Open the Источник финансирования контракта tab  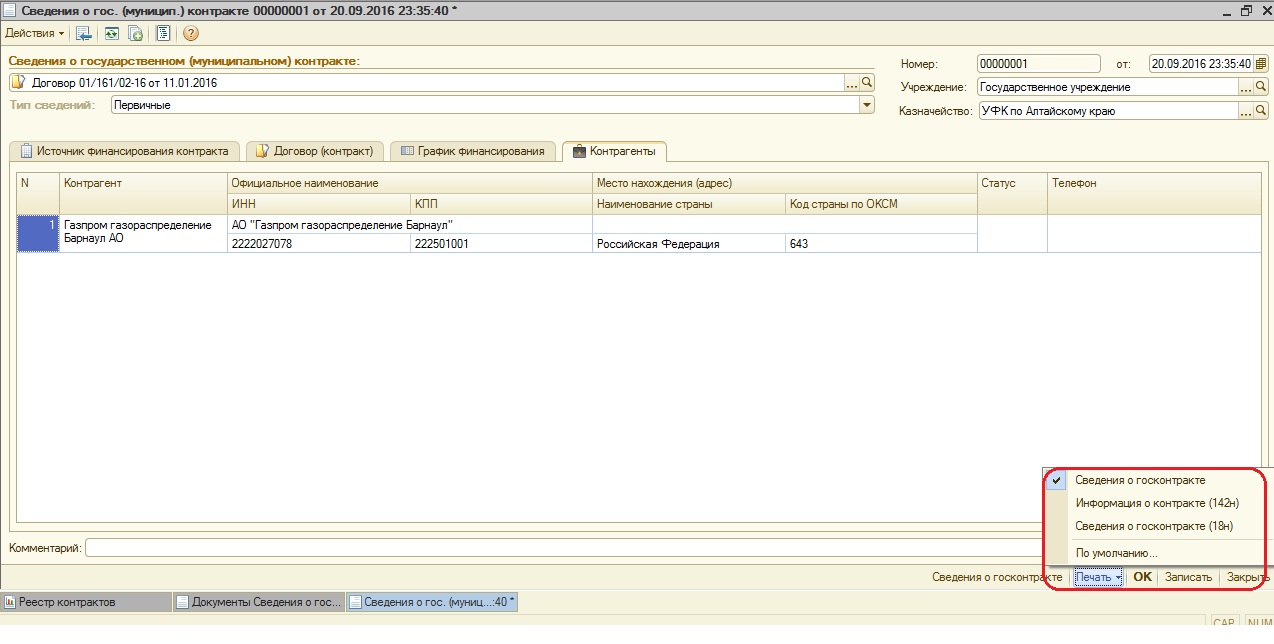[124, 151]
